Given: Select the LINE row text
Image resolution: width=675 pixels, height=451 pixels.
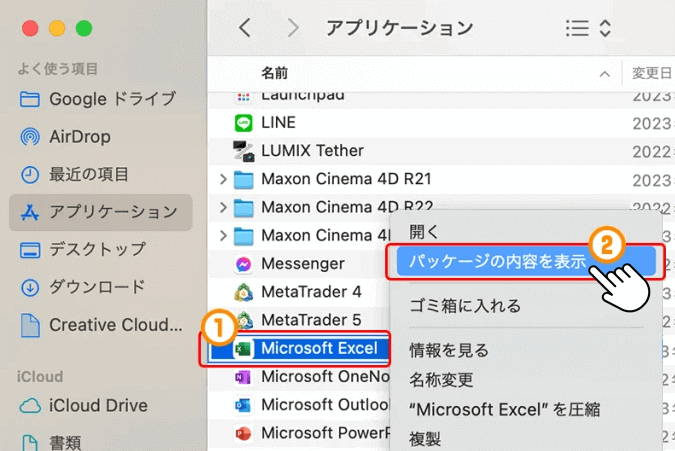Looking at the screenshot, I should click(x=279, y=123).
